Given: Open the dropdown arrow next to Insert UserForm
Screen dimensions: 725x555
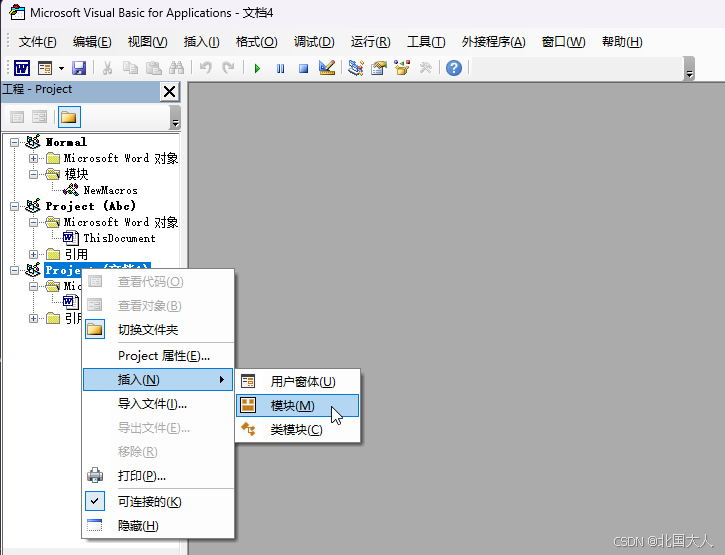Looking at the screenshot, I should point(61,68).
